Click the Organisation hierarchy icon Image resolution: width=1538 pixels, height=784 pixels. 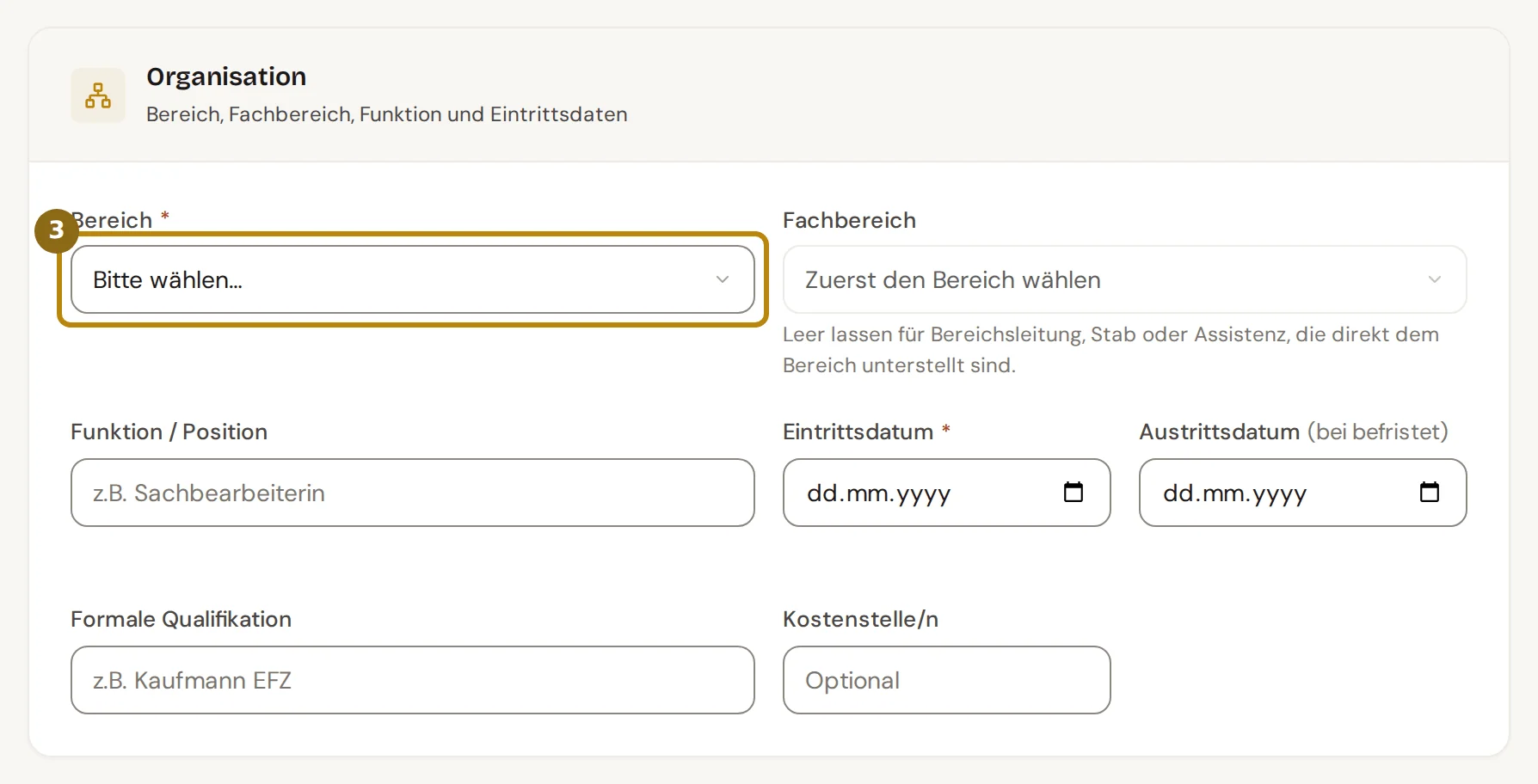98,95
